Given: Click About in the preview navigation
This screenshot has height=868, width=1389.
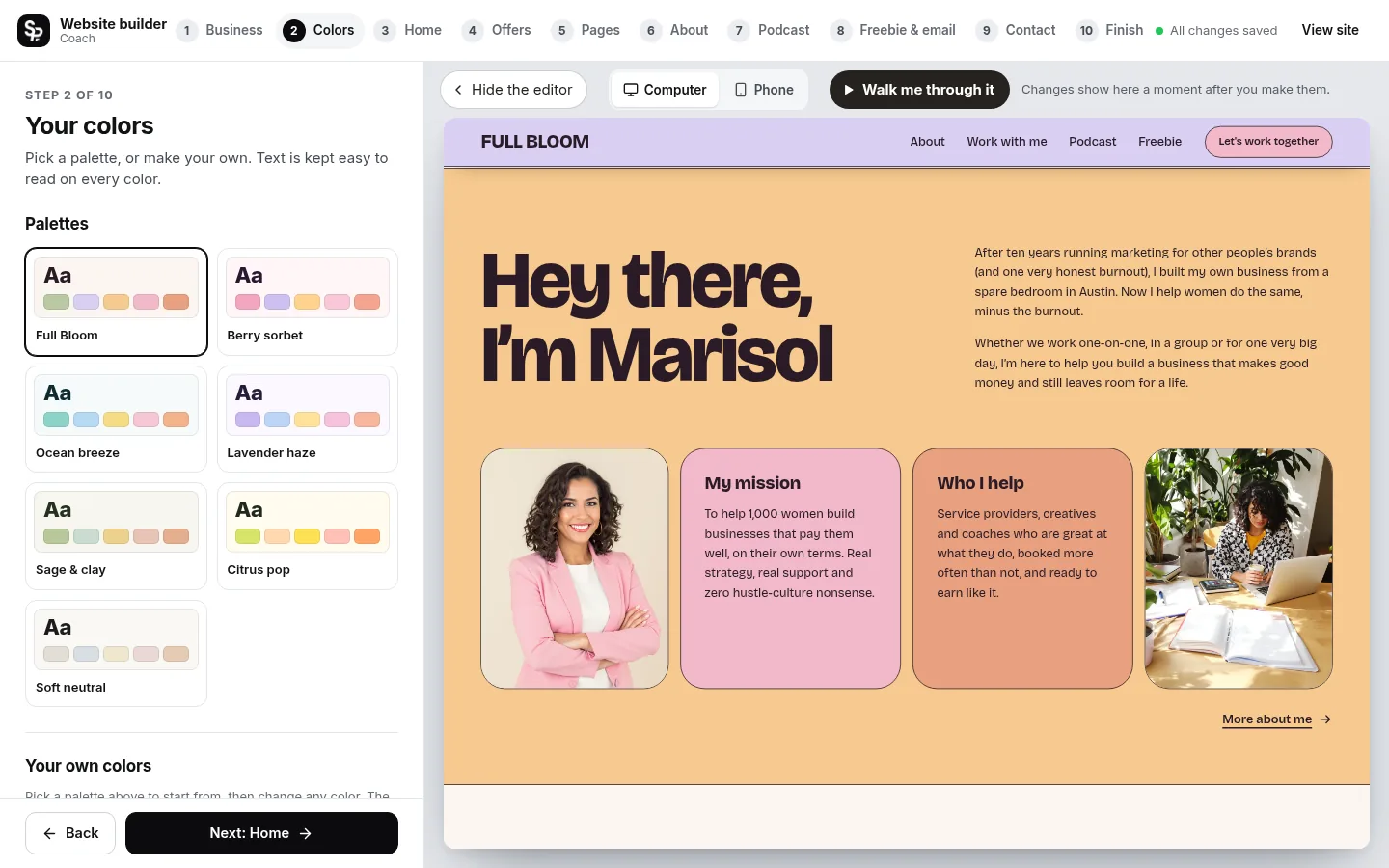Looking at the screenshot, I should 927,142.
